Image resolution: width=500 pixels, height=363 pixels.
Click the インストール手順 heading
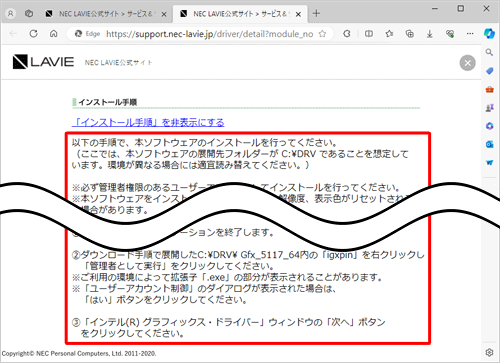[108, 102]
